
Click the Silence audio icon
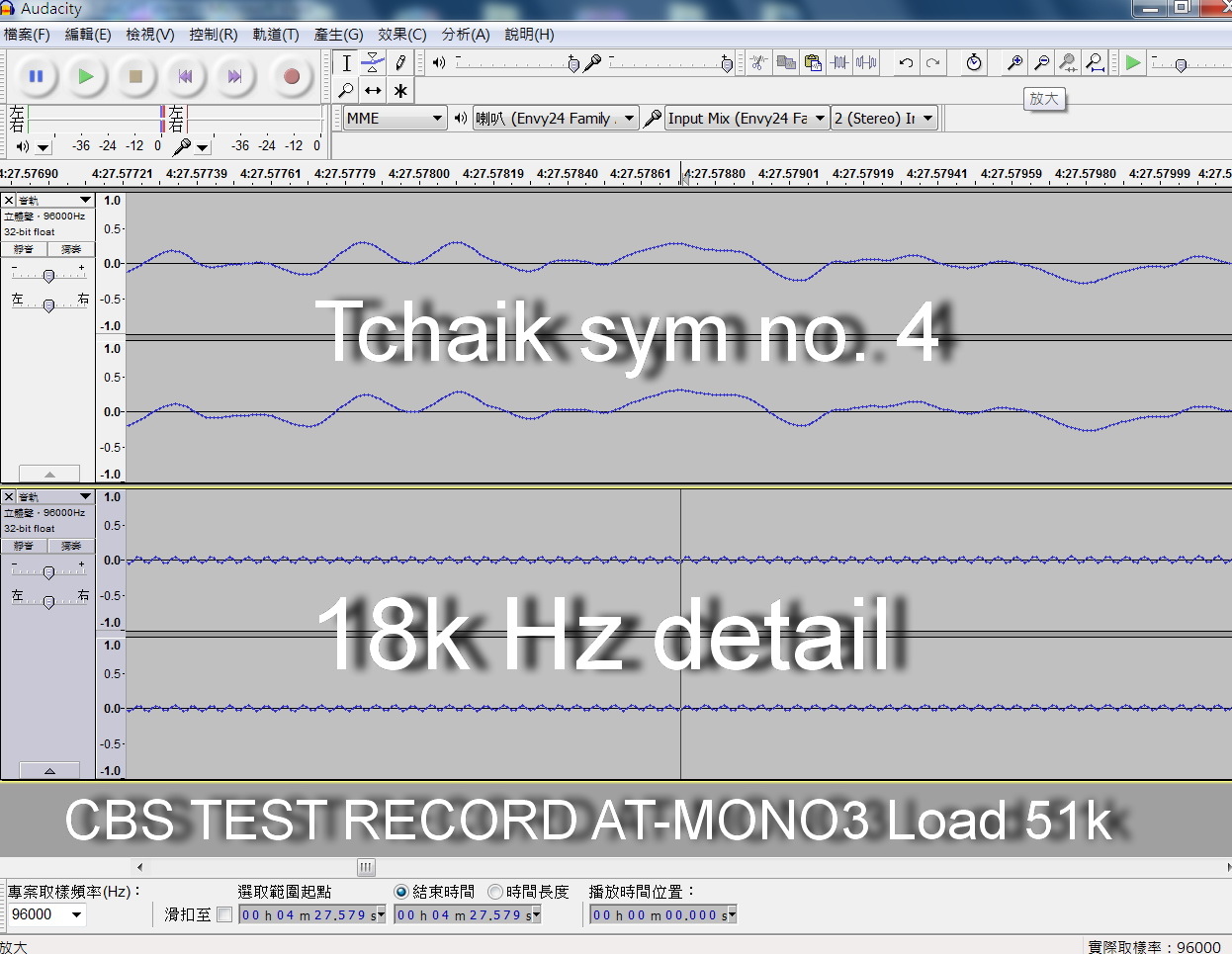coord(866,62)
